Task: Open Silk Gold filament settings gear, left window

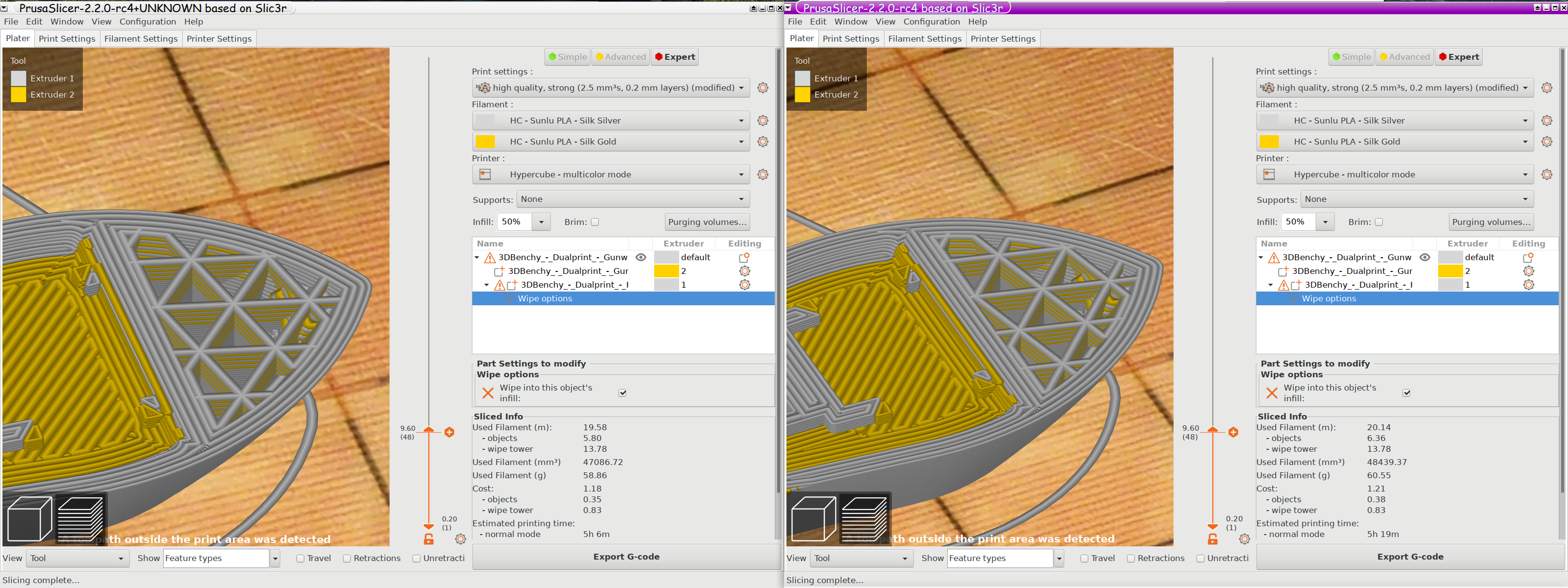Action: (763, 141)
